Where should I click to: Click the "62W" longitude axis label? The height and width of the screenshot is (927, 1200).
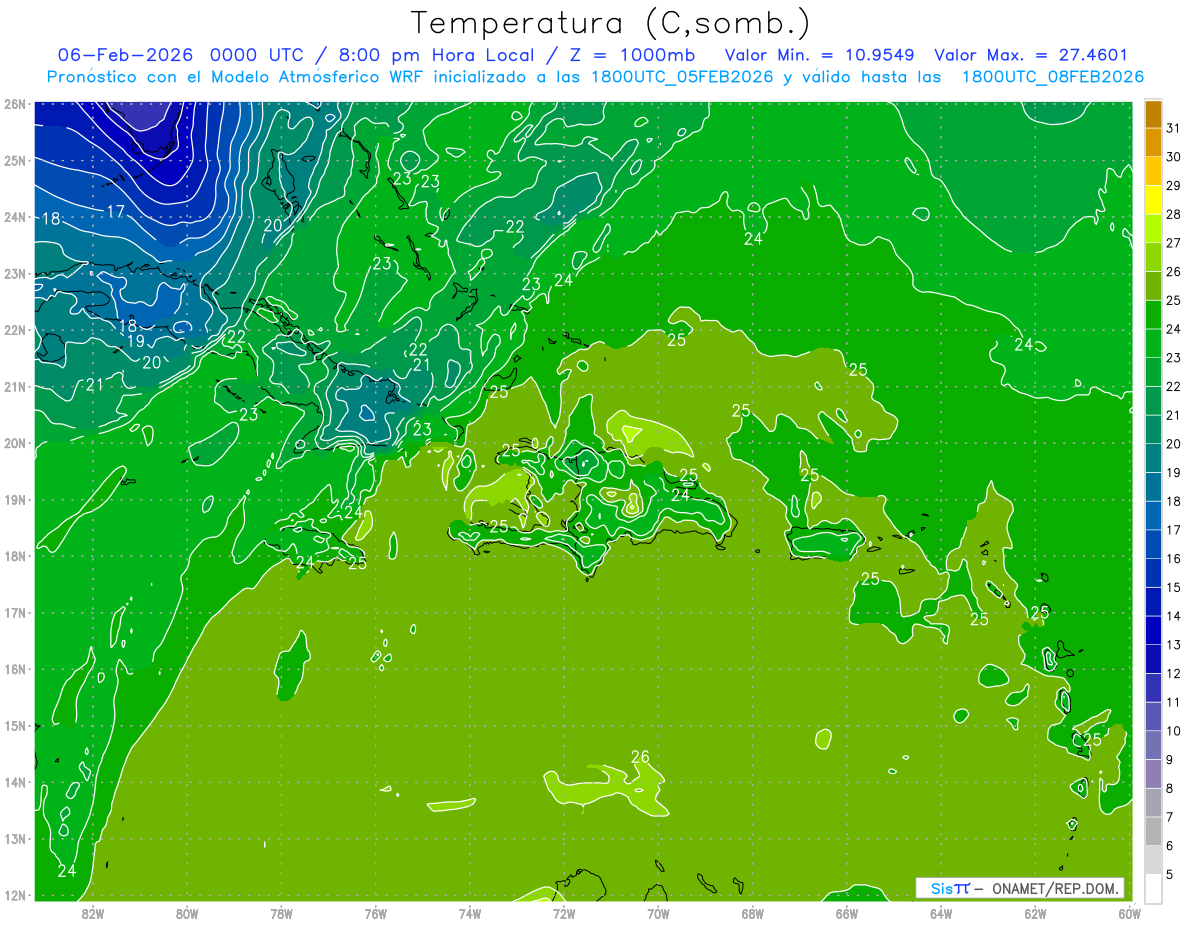click(x=1035, y=912)
